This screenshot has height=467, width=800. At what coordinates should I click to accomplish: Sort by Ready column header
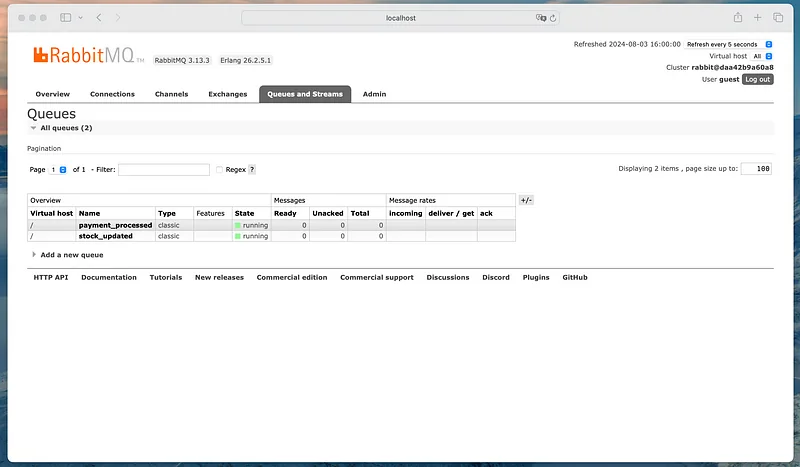tap(285, 213)
